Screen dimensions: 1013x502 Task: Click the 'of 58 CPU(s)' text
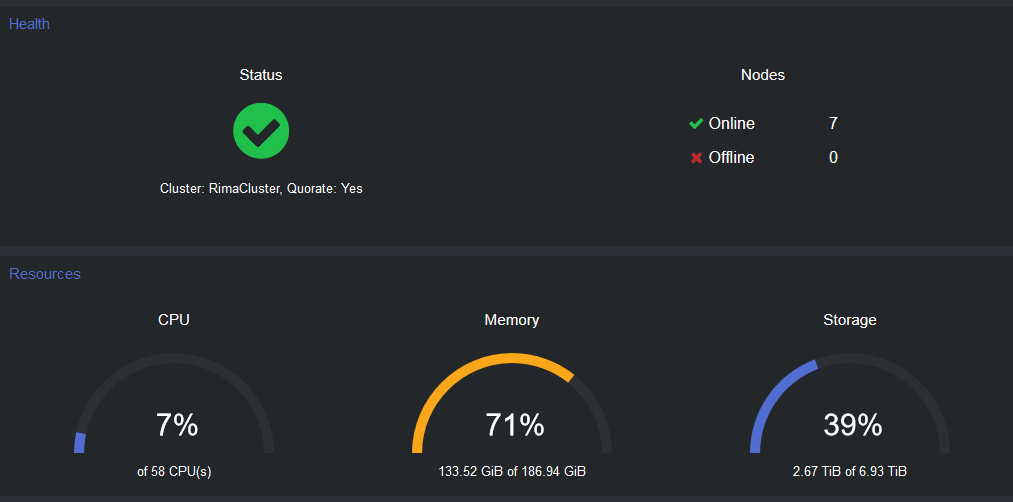174,471
